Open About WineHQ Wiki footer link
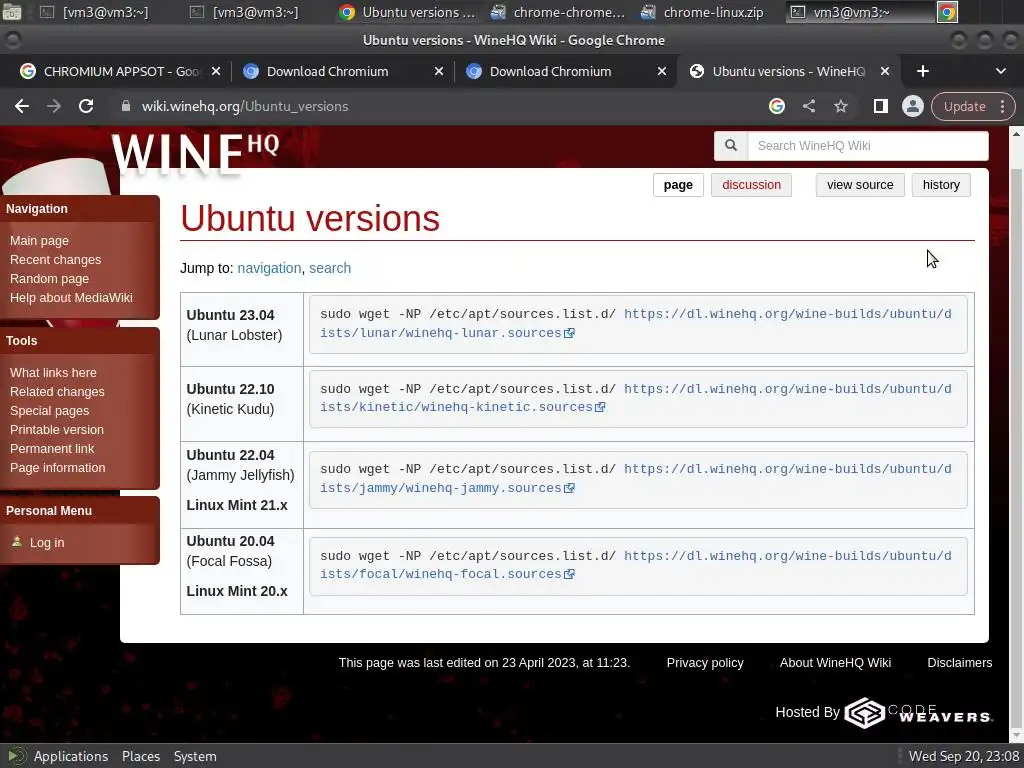 (x=835, y=663)
